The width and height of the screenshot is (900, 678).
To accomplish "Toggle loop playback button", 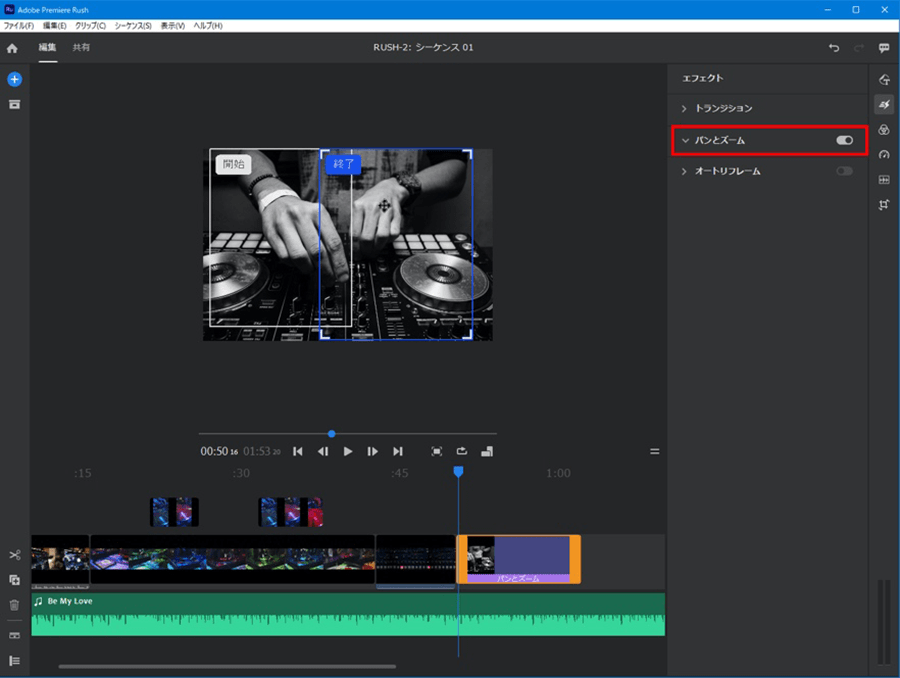I will (462, 451).
